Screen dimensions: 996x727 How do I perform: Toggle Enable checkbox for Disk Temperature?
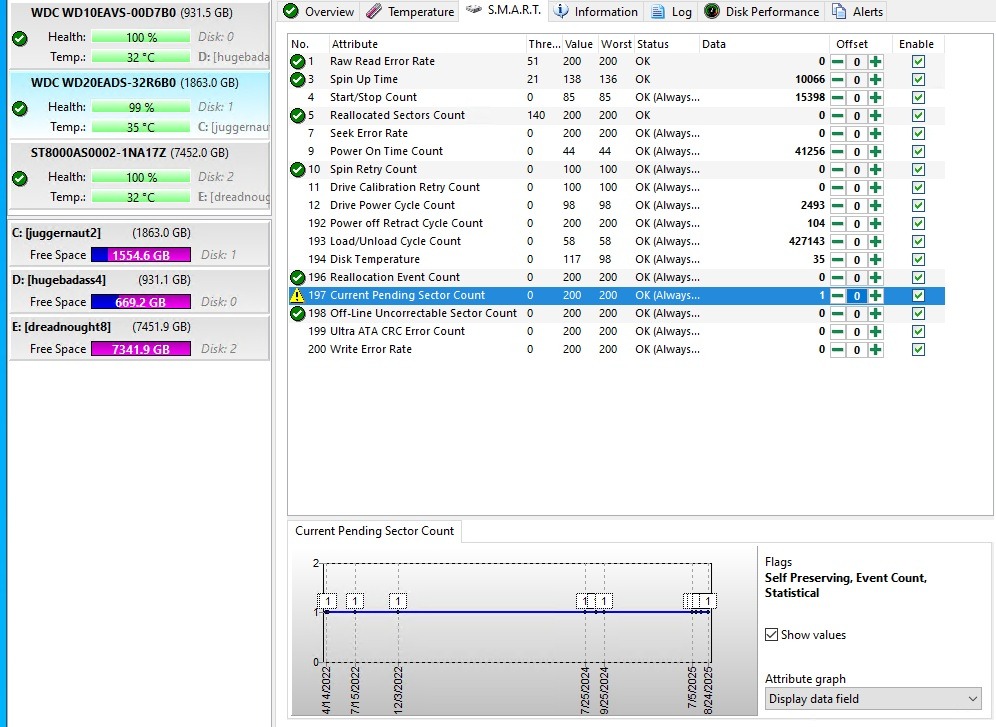[918, 260]
